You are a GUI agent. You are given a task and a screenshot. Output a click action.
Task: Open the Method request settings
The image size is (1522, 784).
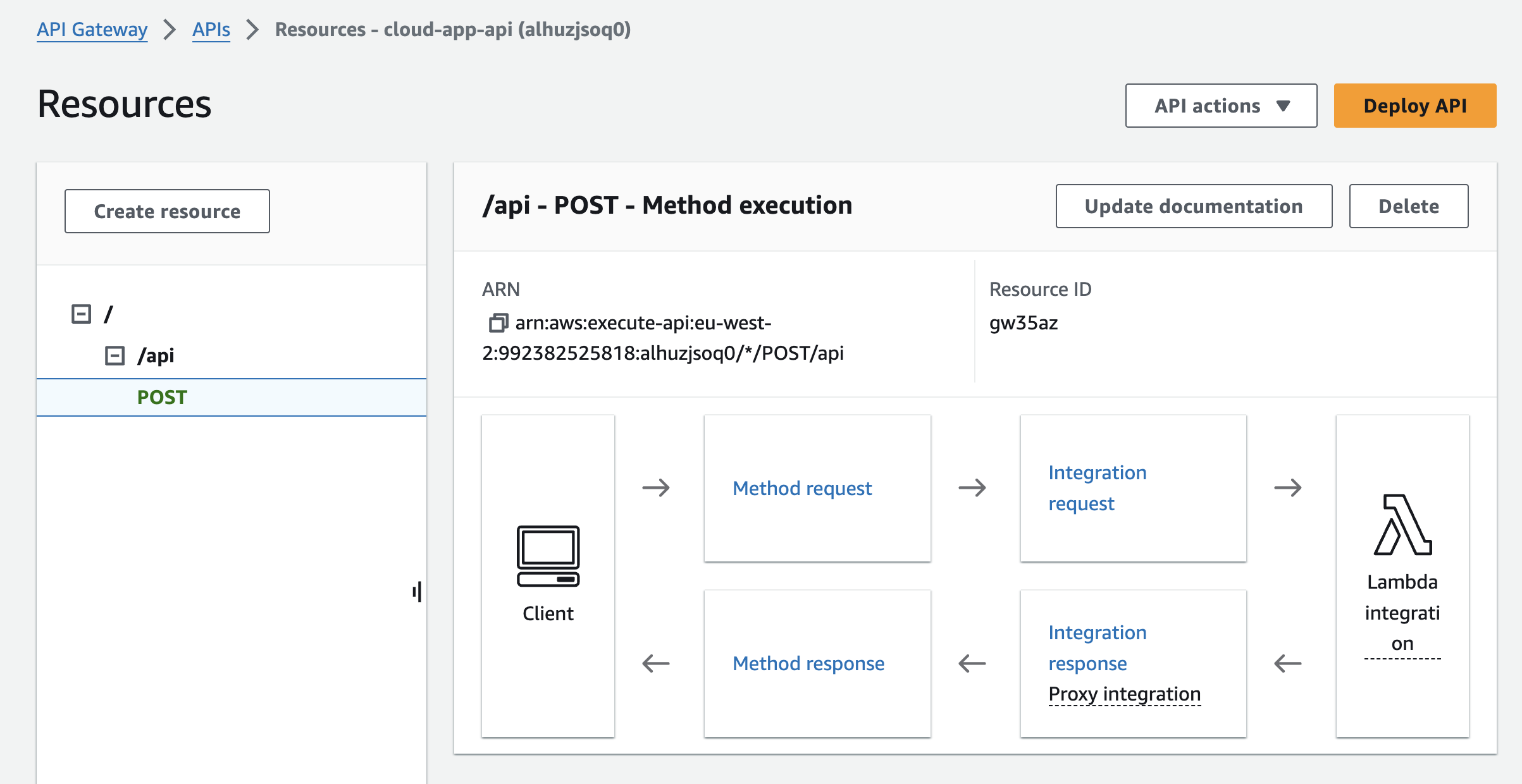point(802,488)
